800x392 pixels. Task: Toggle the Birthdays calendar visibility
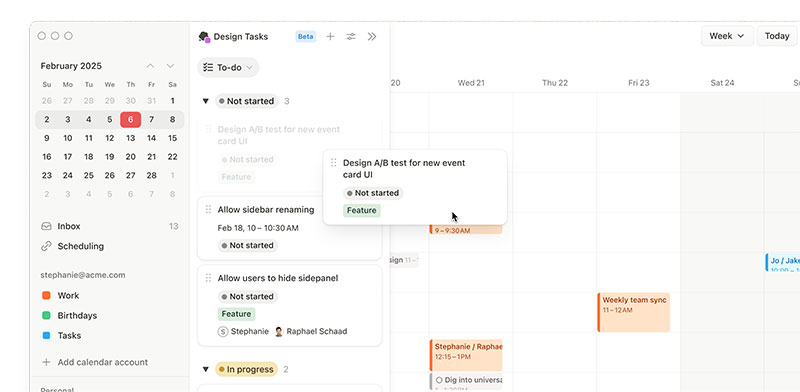46,315
